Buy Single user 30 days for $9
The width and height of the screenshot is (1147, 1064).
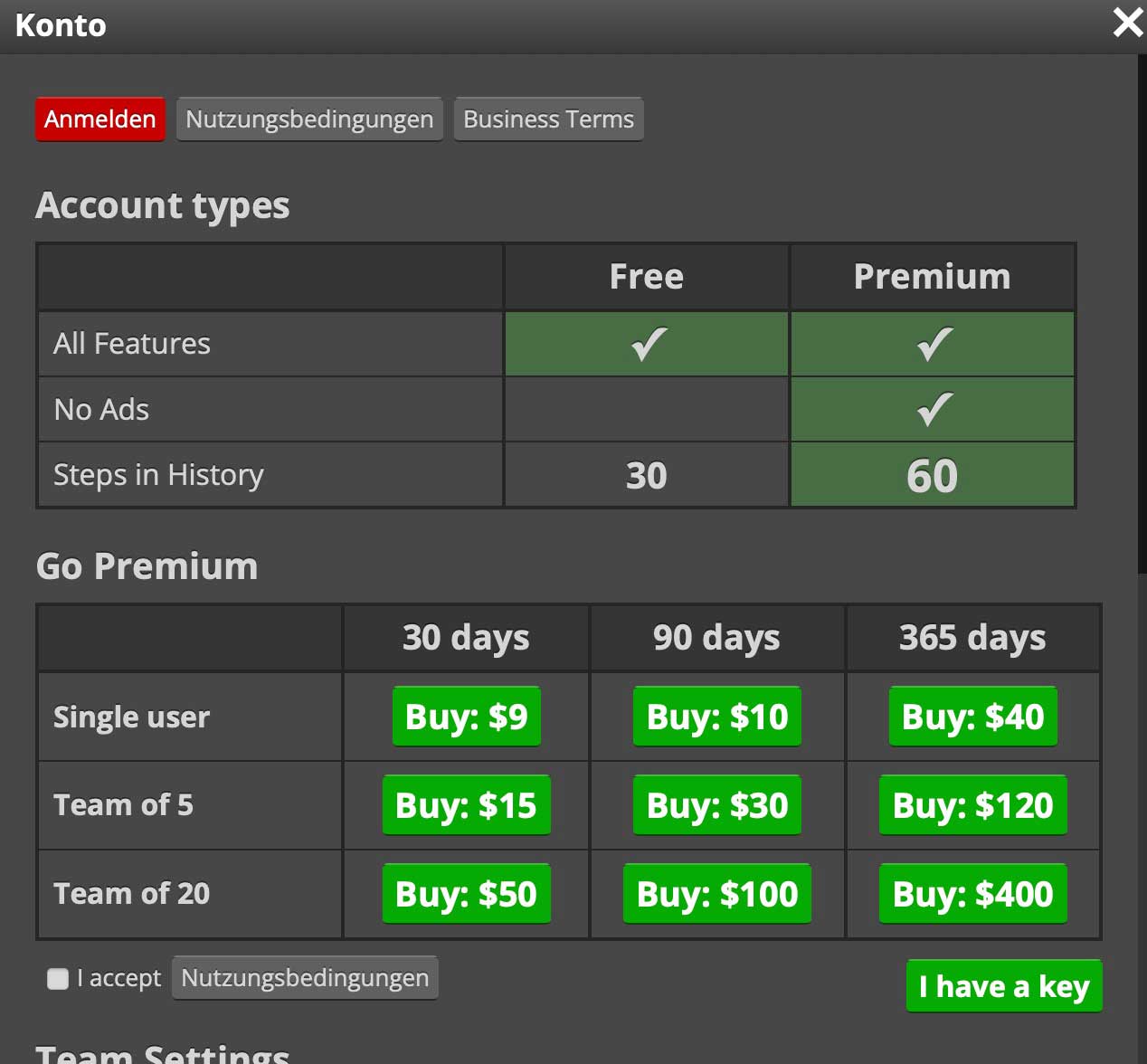tap(466, 717)
